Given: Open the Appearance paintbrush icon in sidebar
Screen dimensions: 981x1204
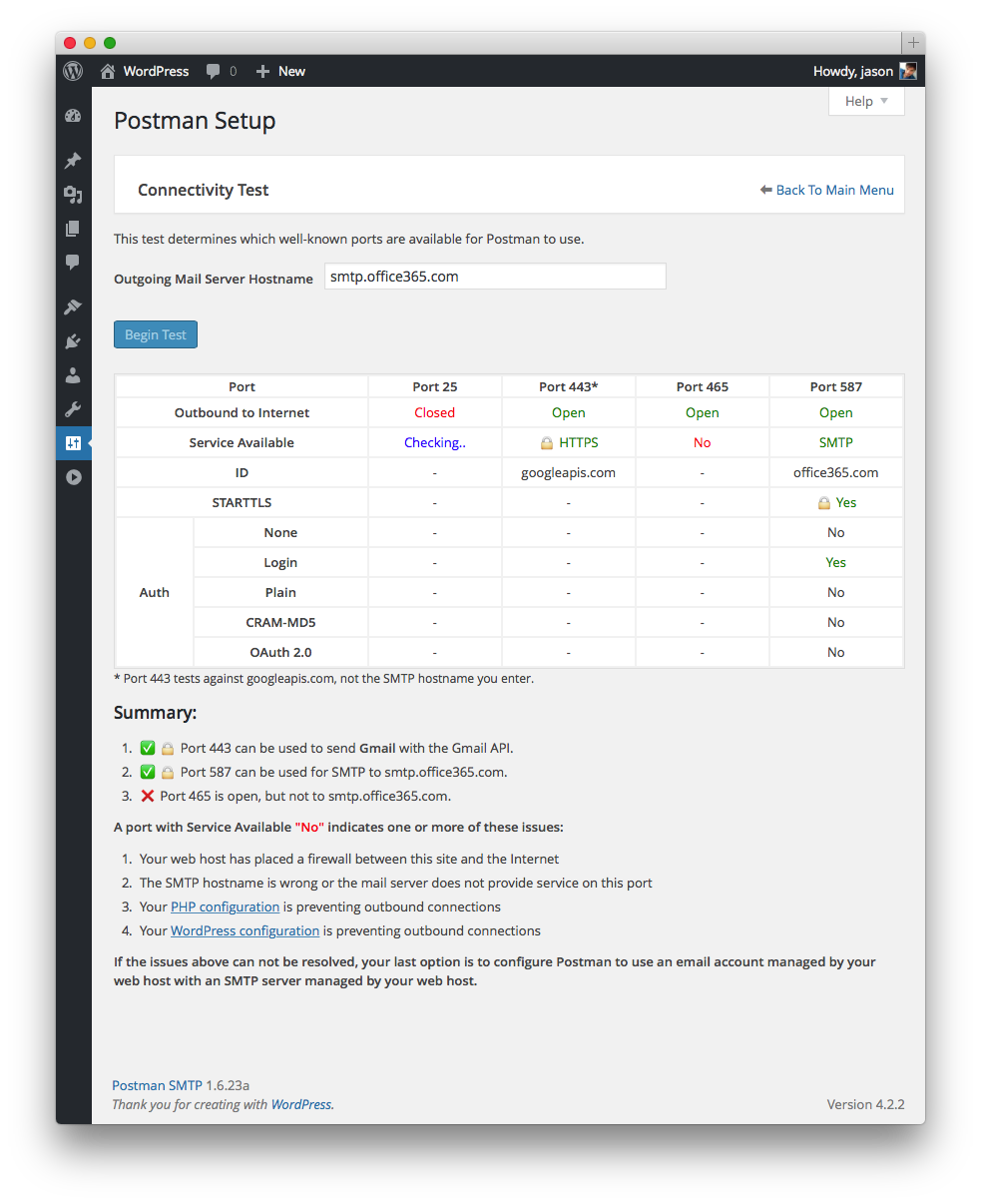Looking at the screenshot, I should 73,307.
